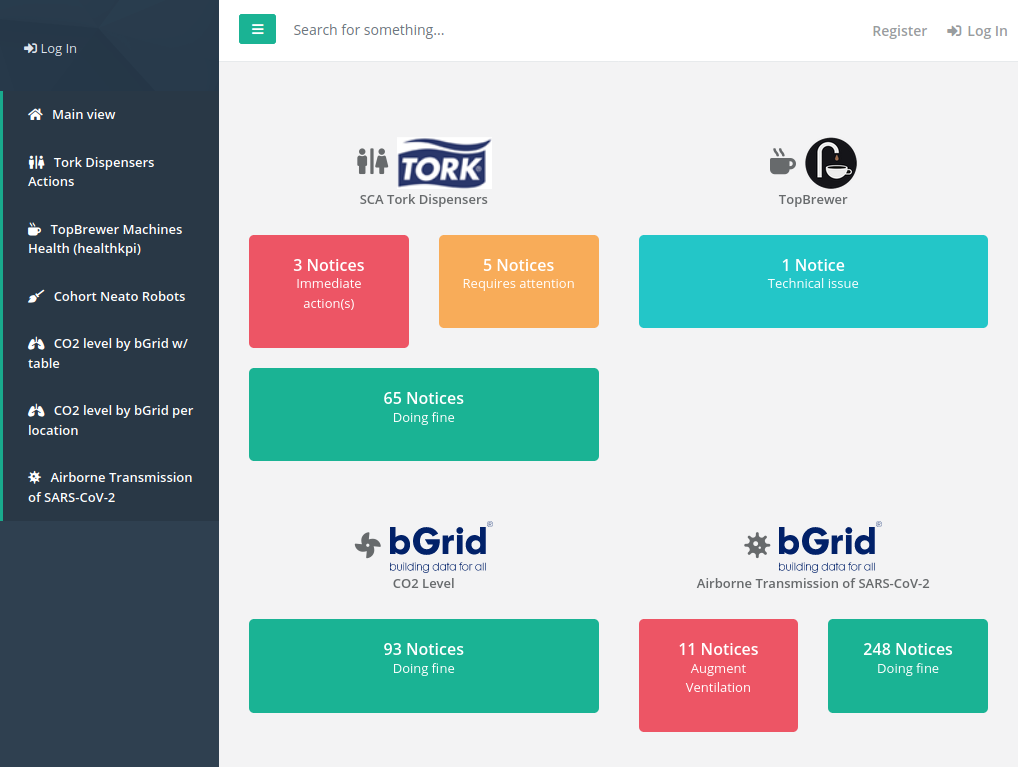Click the broom icon beside Cohort Neato Robots

click(x=36, y=296)
